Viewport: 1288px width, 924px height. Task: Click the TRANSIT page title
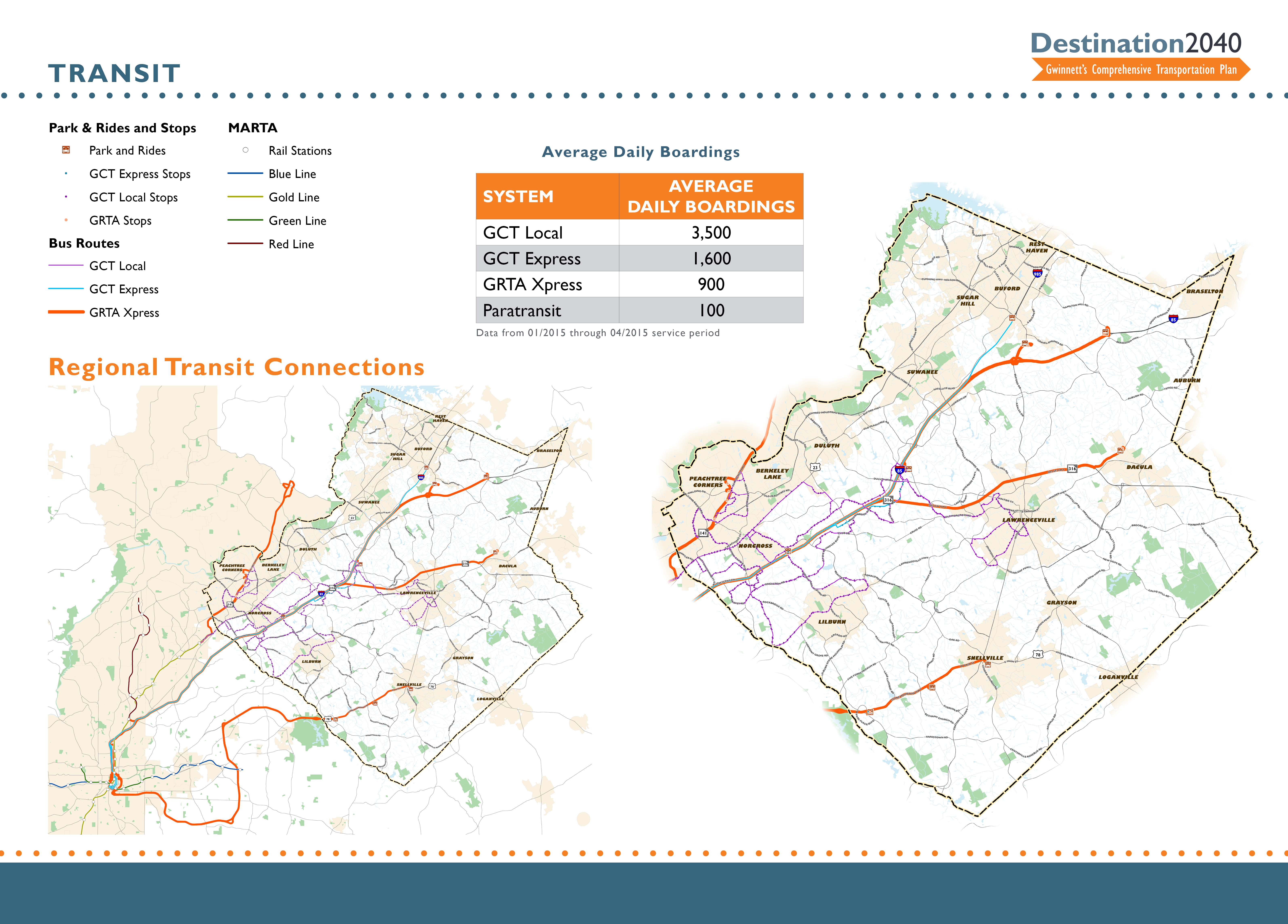click(x=115, y=73)
